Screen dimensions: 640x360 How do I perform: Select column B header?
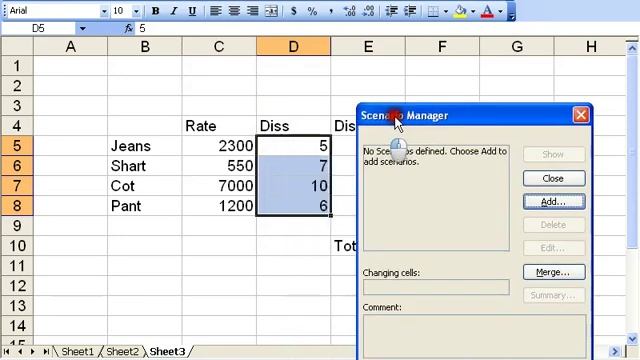pos(145,47)
